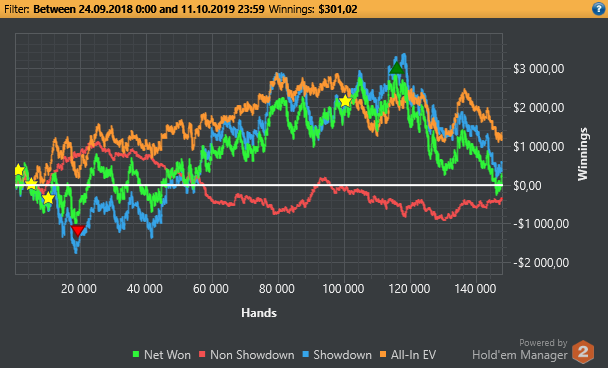Click the blue Showdown legend swatch
608x368 pixels.
click(305, 354)
